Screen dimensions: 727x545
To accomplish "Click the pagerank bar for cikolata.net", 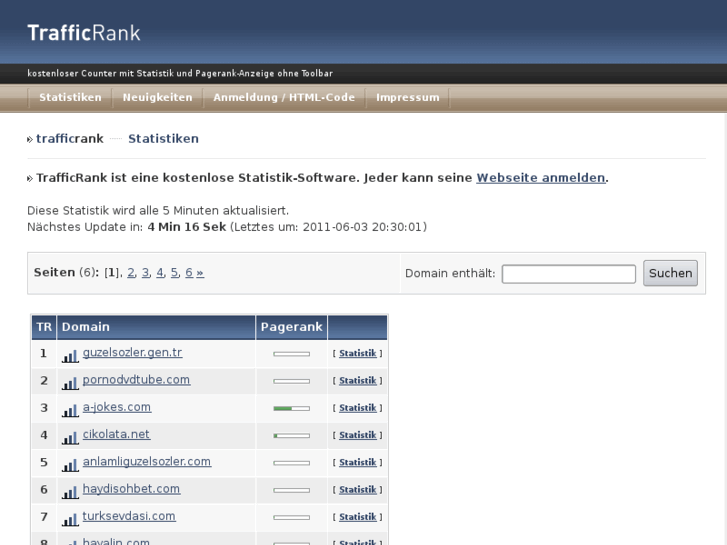I will coord(292,436).
